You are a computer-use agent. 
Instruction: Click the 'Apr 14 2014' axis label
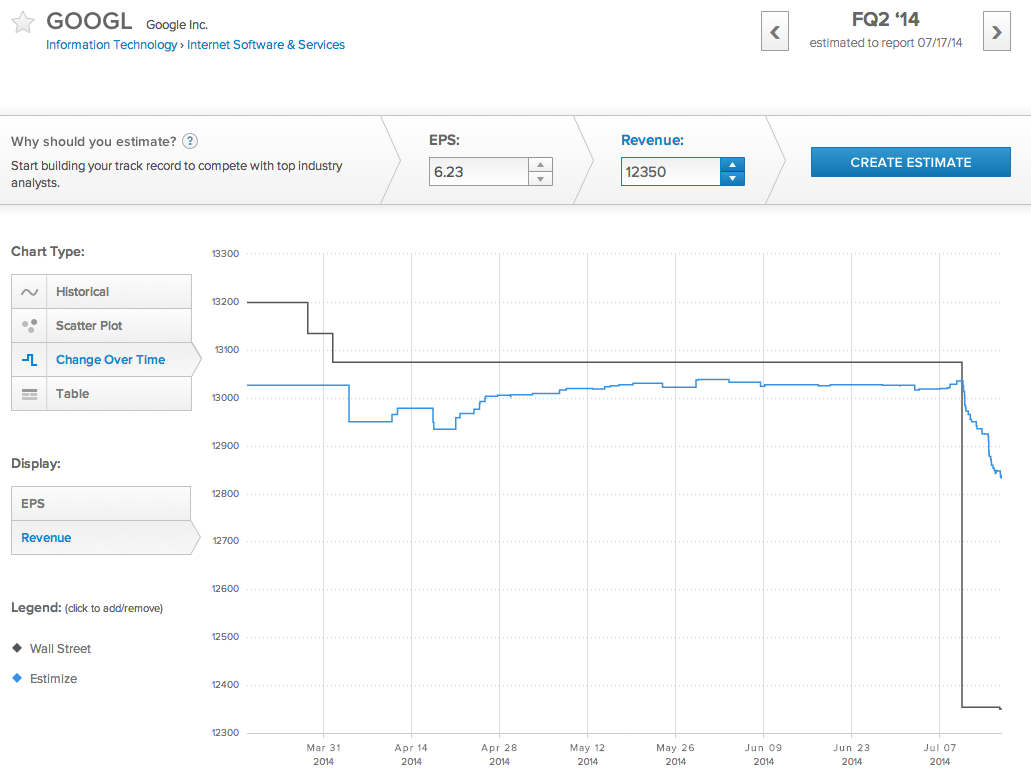[411, 754]
